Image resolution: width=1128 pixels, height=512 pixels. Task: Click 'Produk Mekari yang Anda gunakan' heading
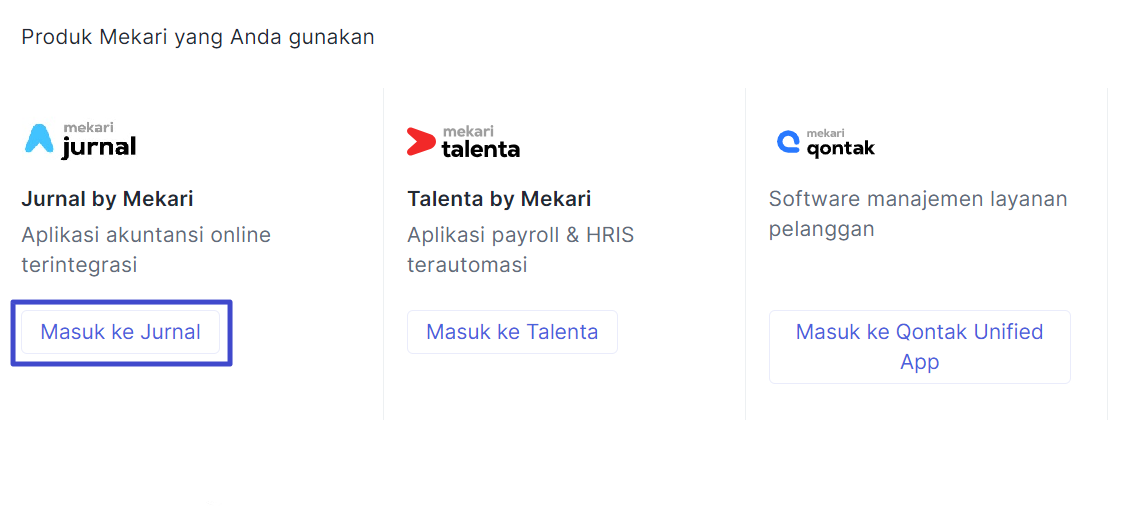click(x=198, y=37)
